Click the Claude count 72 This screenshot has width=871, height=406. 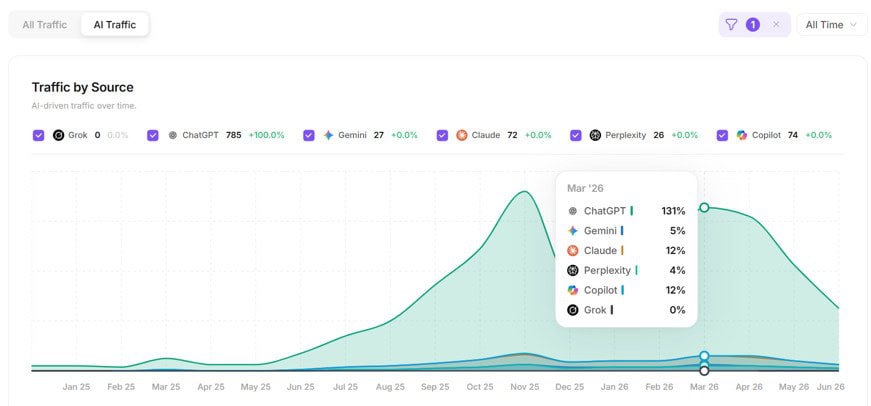[x=512, y=135]
